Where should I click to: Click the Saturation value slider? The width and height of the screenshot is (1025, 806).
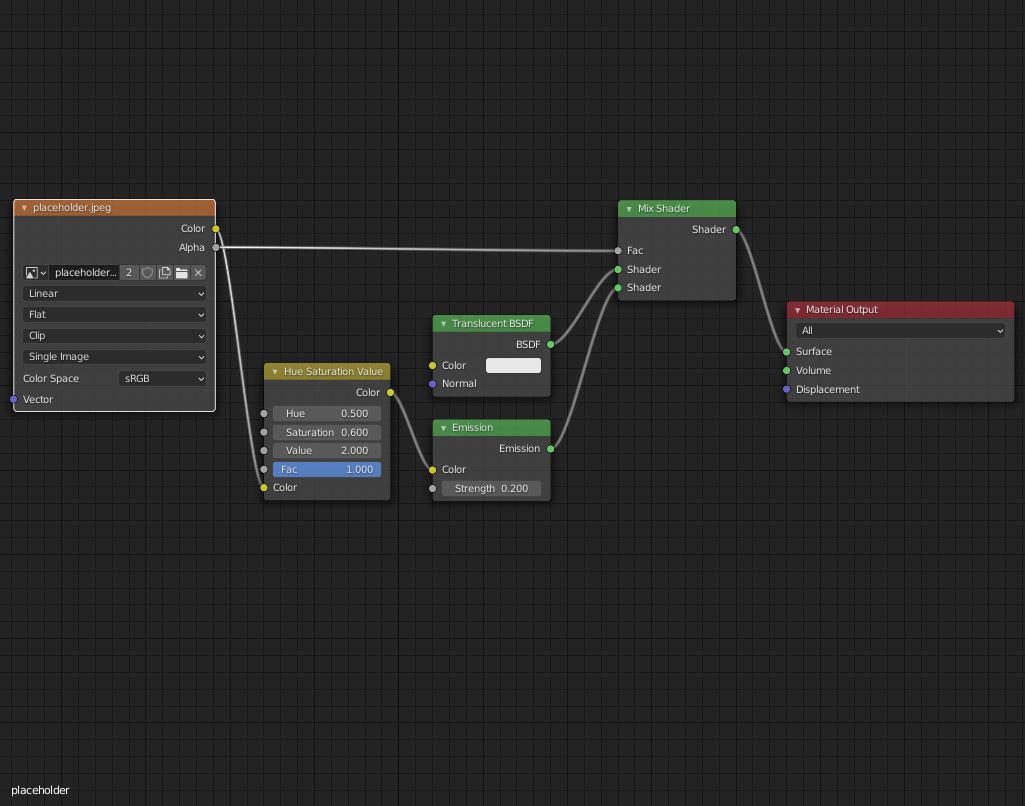click(x=327, y=432)
